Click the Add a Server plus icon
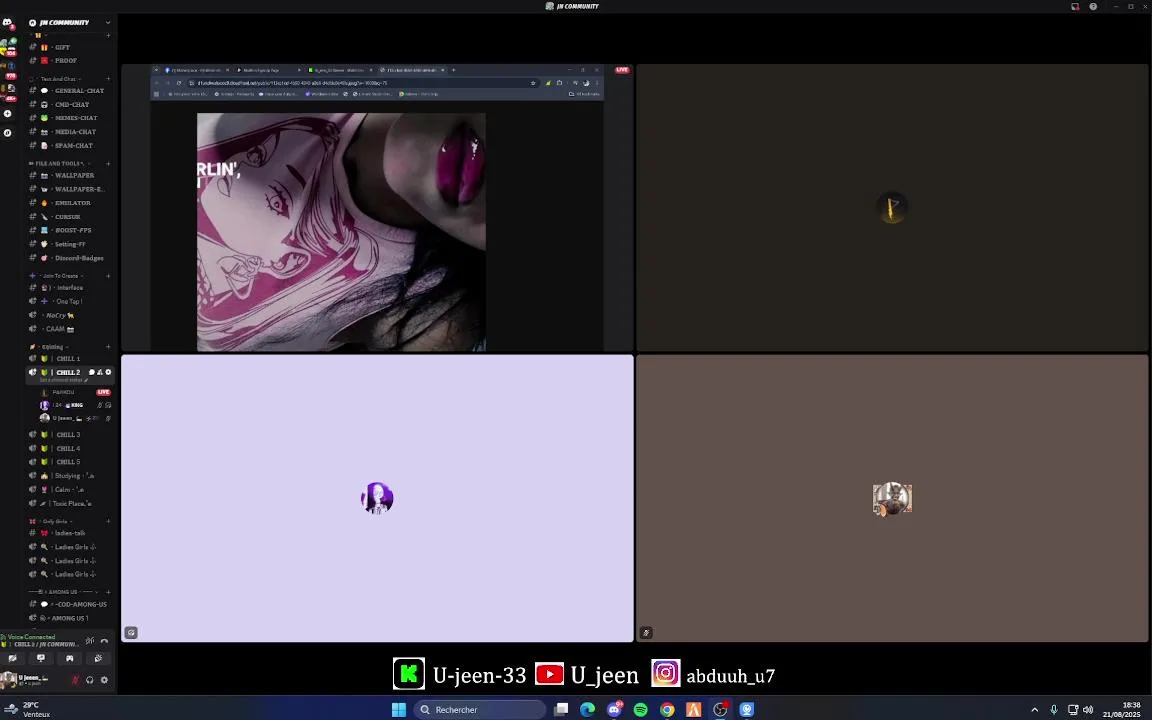Screen dimensions: 1152x720 coord(7,114)
